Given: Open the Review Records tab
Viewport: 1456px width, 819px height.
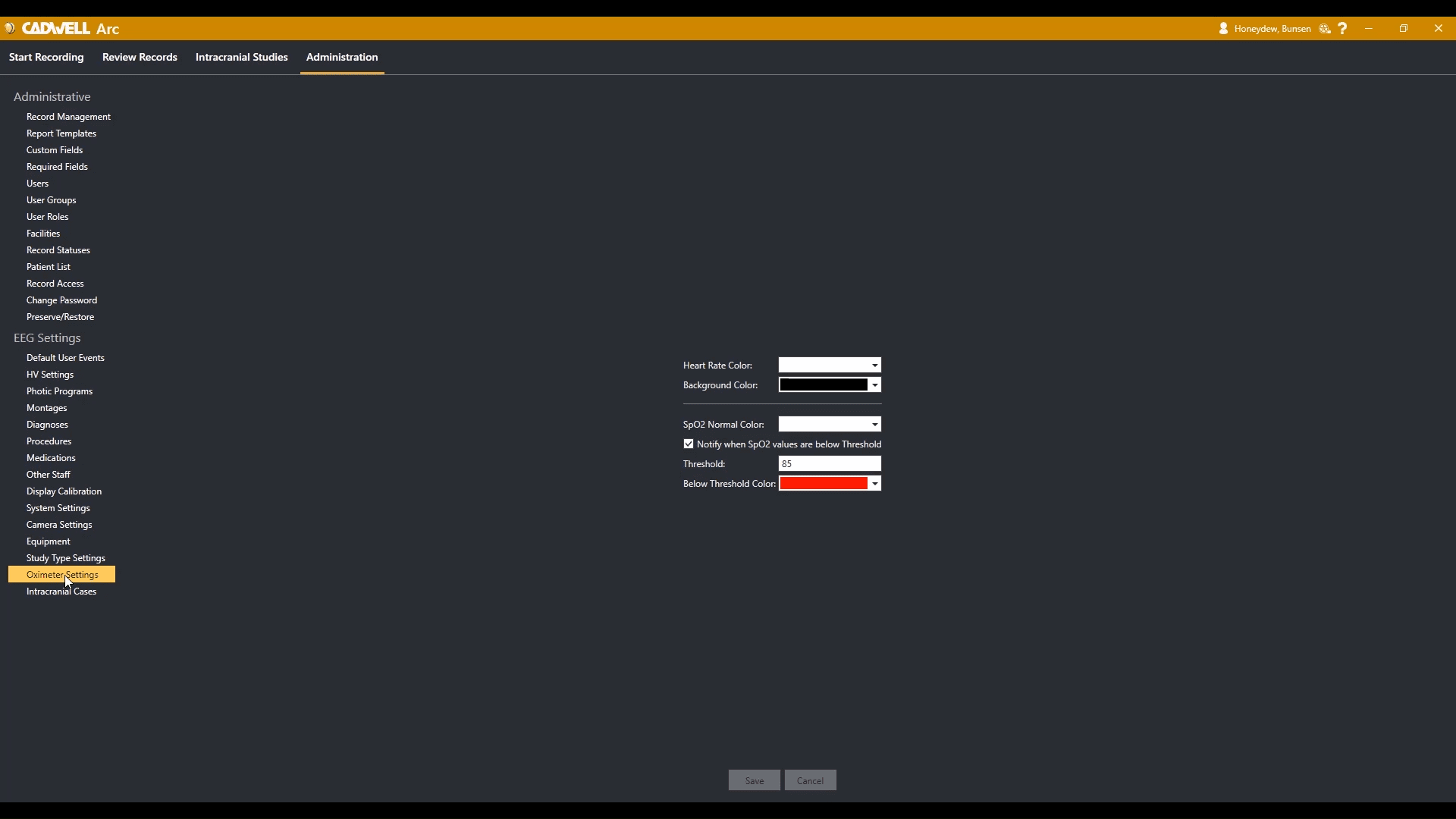Looking at the screenshot, I should (x=140, y=57).
